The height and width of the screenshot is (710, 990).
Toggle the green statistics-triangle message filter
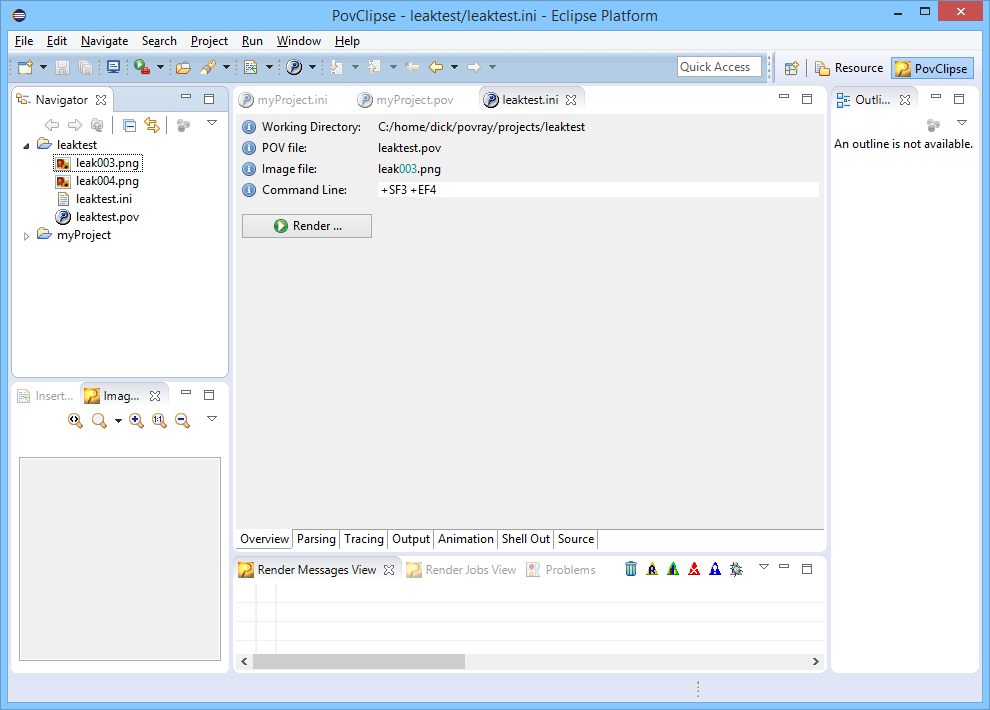673,569
